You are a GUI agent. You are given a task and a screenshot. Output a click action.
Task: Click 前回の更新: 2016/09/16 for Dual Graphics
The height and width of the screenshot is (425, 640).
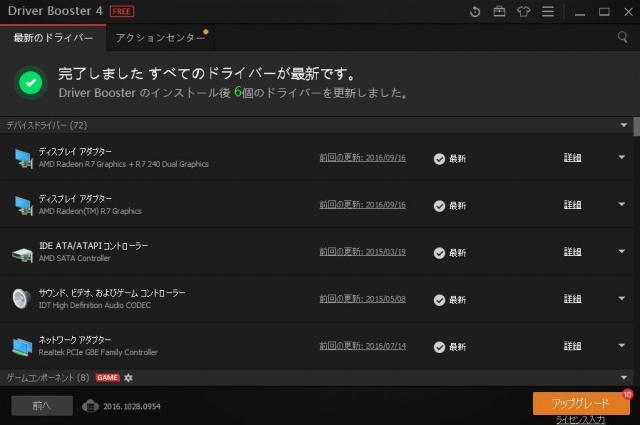362,158
